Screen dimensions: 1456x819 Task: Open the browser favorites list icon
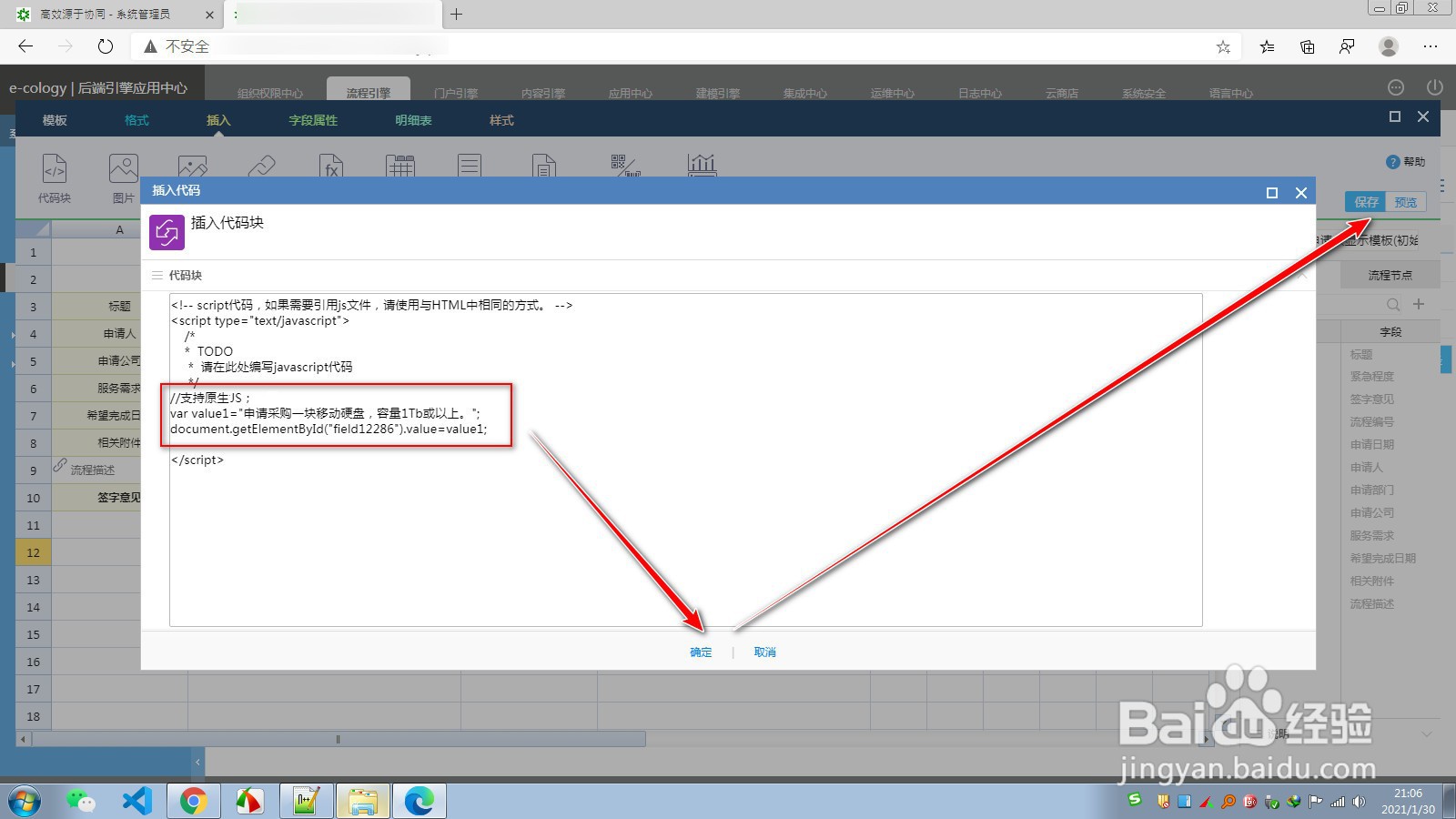[x=1267, y=46]
